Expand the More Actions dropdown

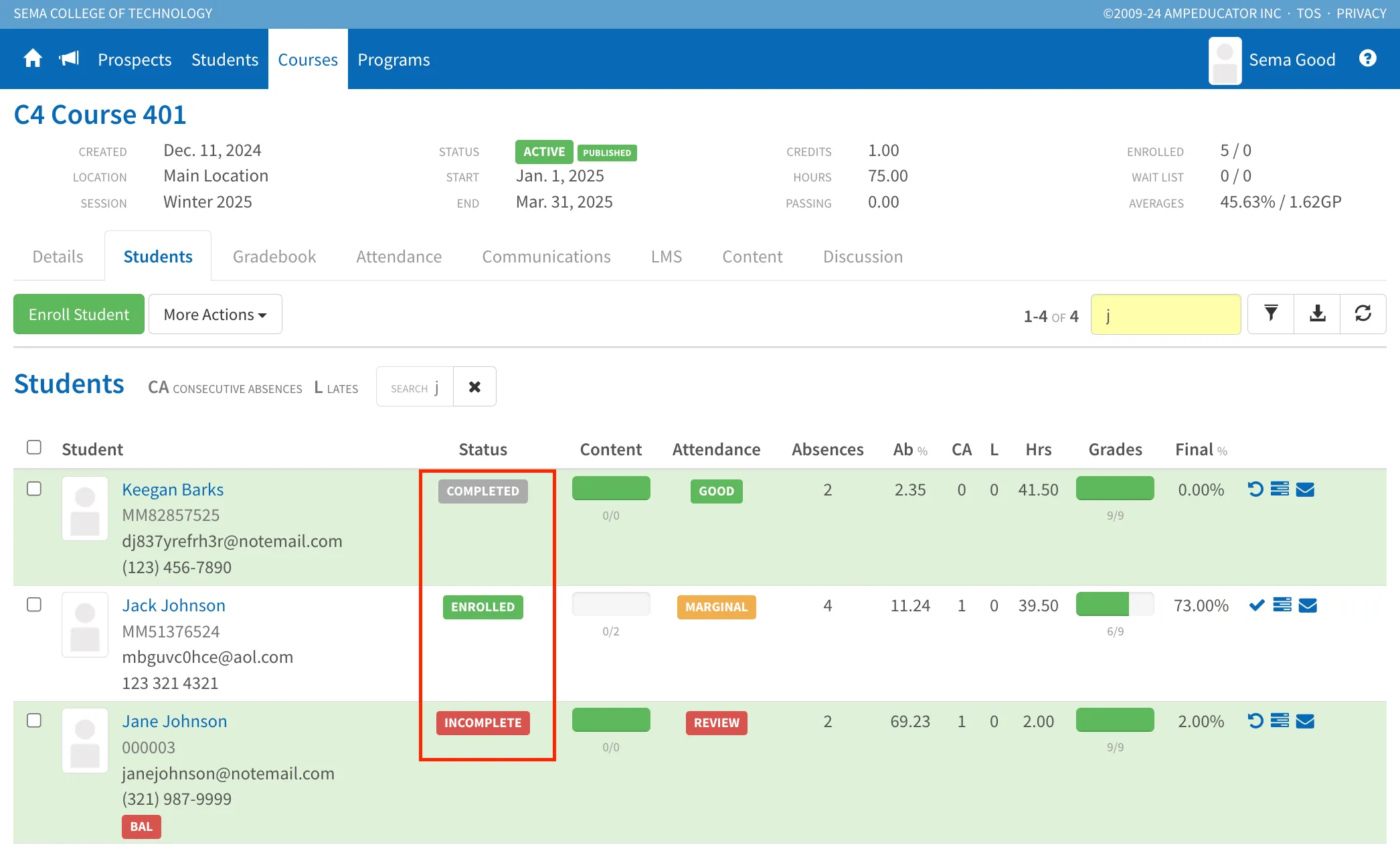215,314
